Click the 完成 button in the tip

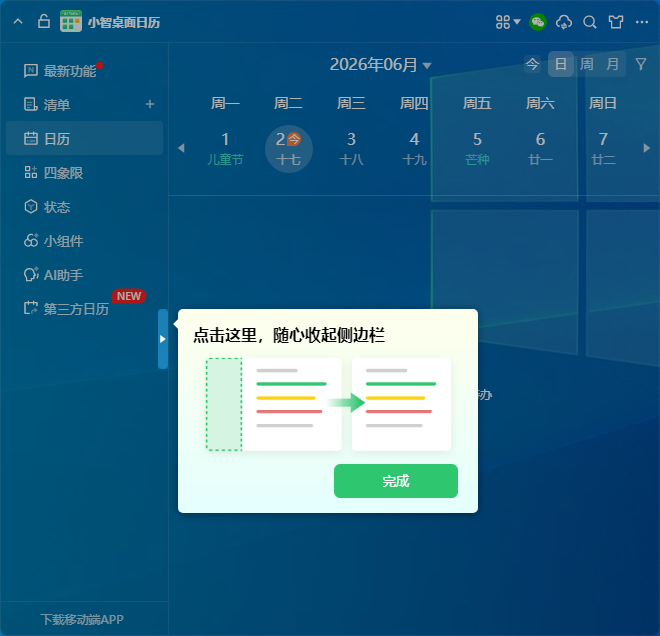tap(396, 481)
